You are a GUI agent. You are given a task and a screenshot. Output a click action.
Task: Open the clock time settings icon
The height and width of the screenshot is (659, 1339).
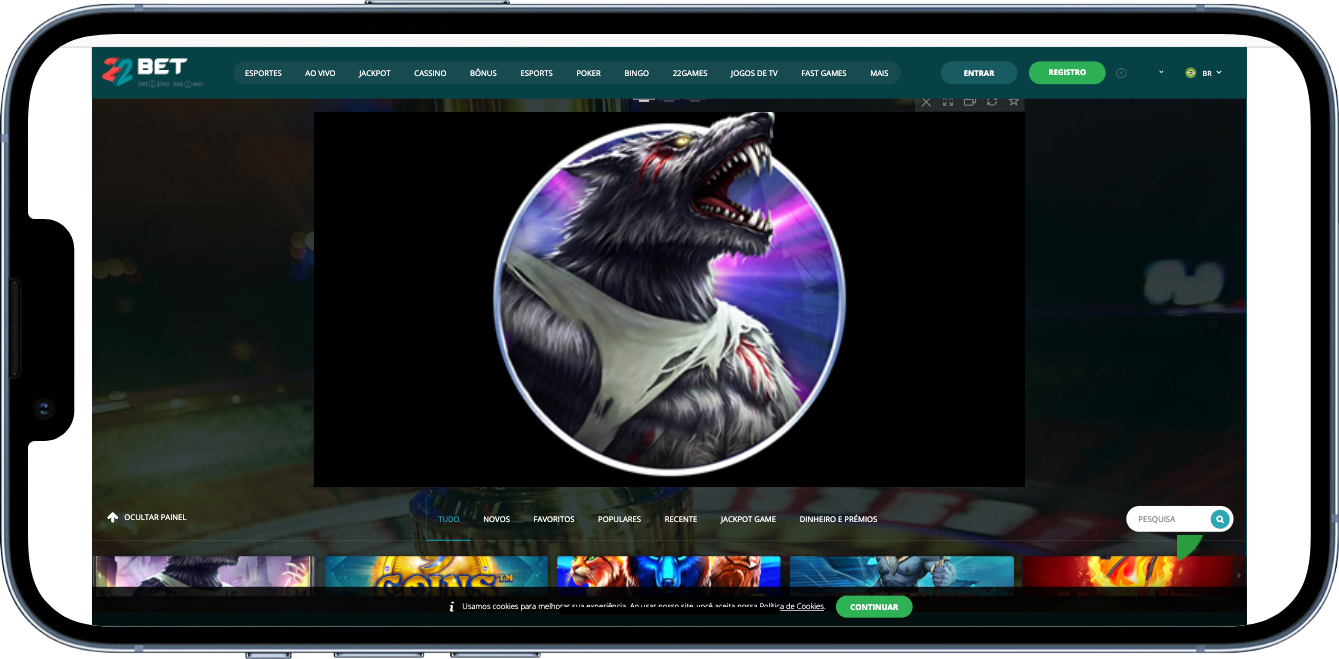click(x=1121, y=73)
